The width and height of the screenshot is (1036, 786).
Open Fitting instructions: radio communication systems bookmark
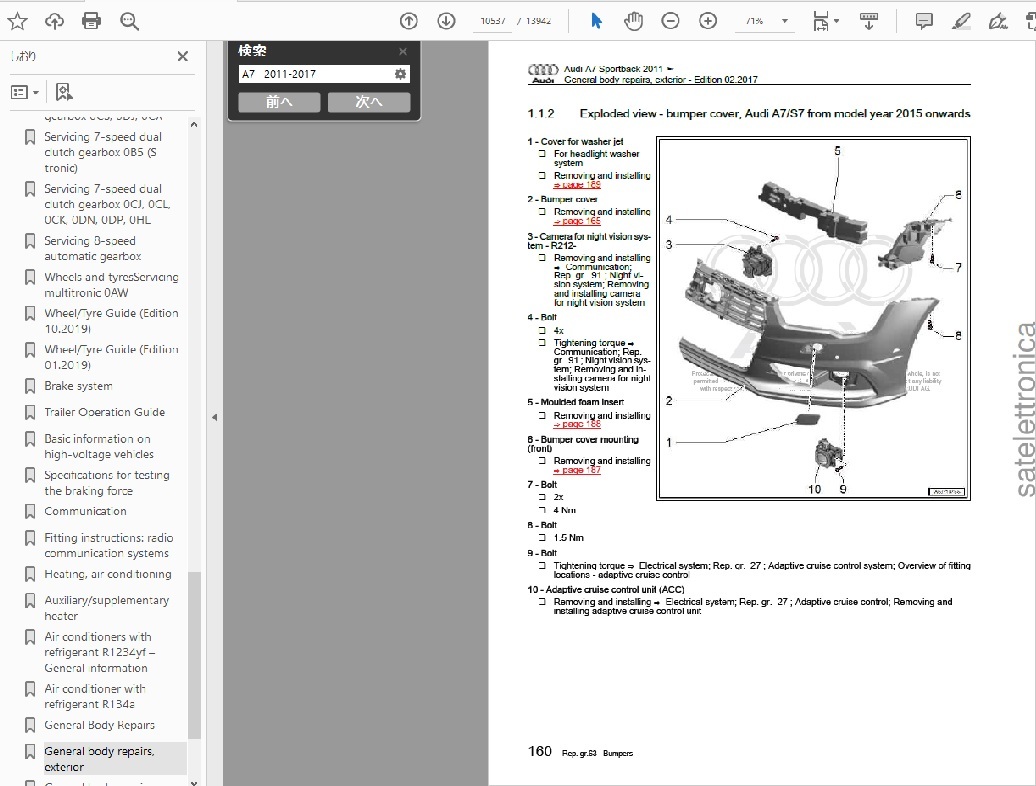[108, 546]
